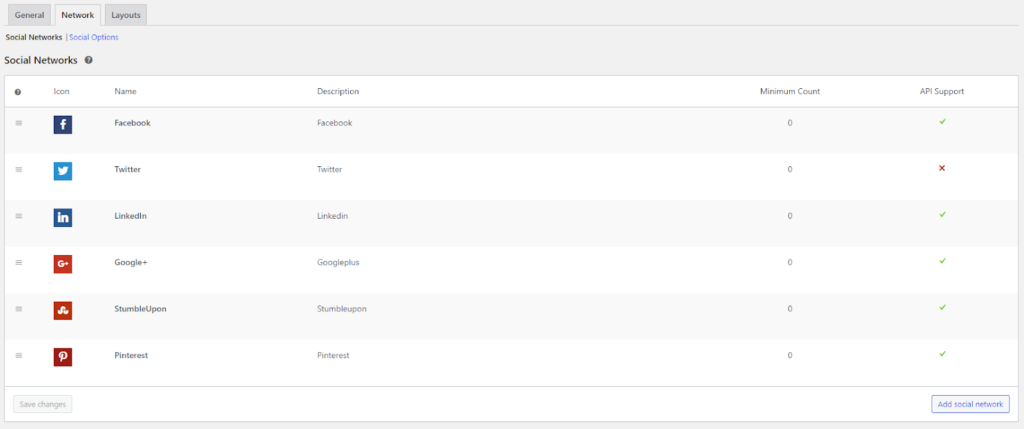Switch to the General tab
1024x429 pixels.
coord(29,15)
